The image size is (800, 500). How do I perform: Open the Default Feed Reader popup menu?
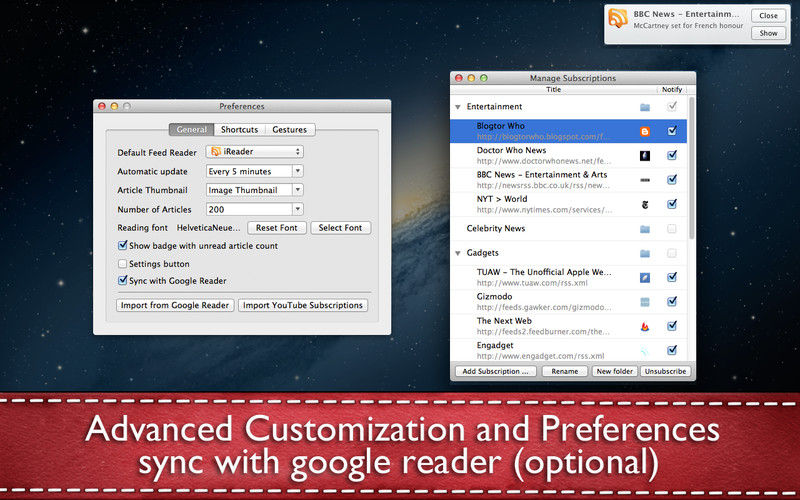point(255,152)
